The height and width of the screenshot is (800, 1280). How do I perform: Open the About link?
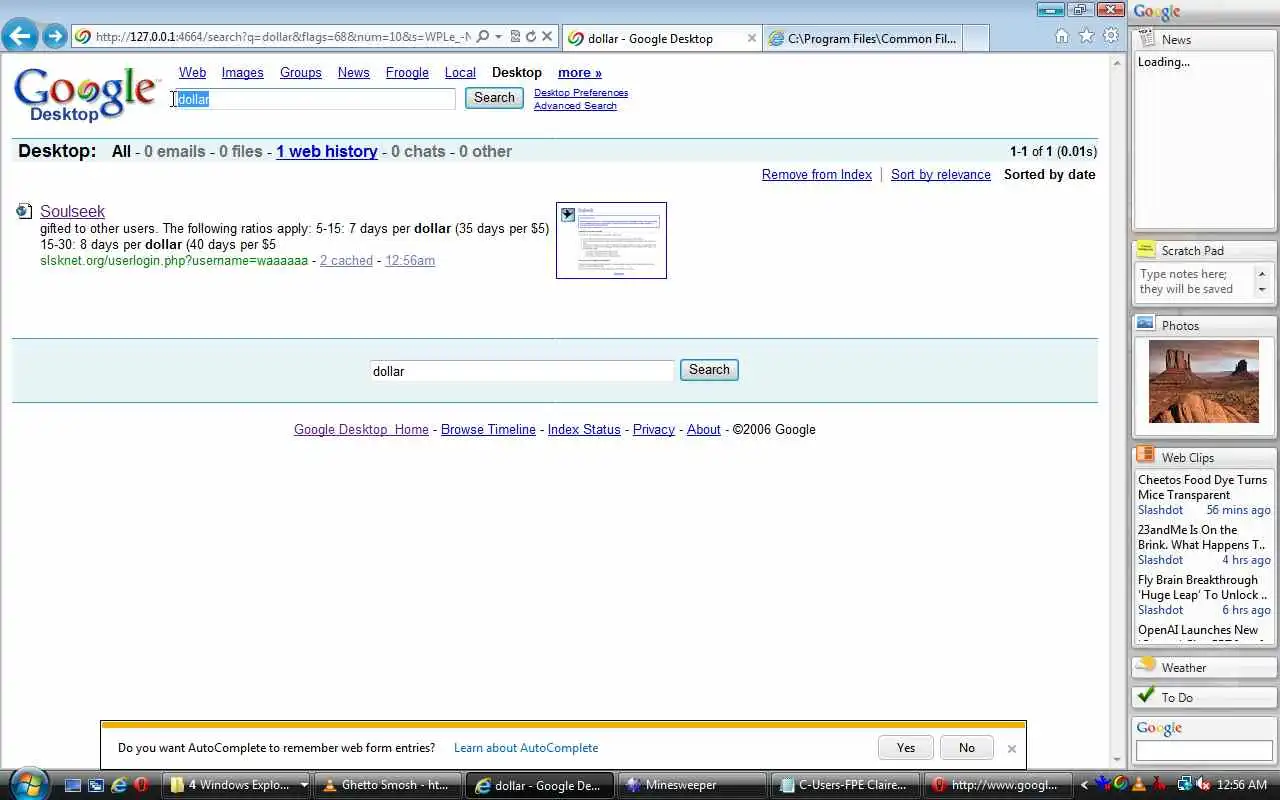coord(704,429)
